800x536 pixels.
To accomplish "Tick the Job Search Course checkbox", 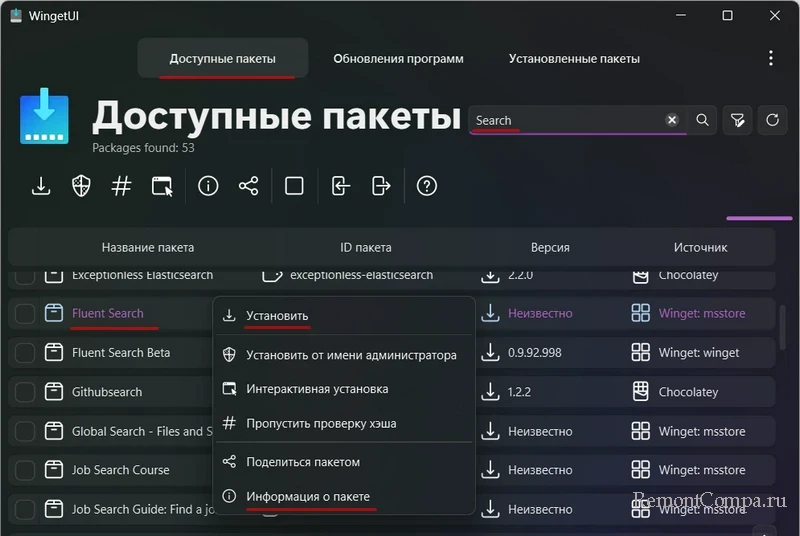I will pos(25,470).
